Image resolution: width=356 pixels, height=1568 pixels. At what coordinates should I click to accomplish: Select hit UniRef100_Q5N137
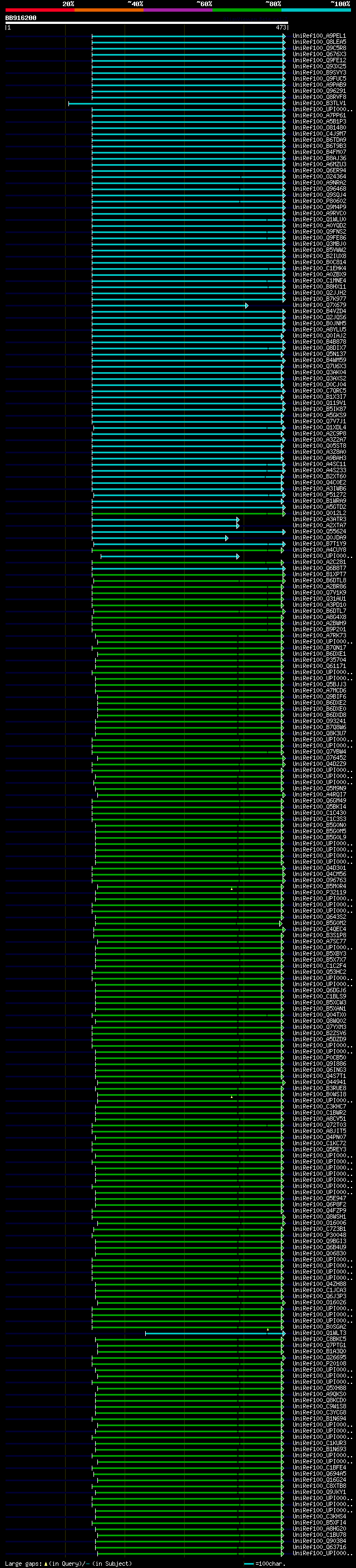click(319, 354)
